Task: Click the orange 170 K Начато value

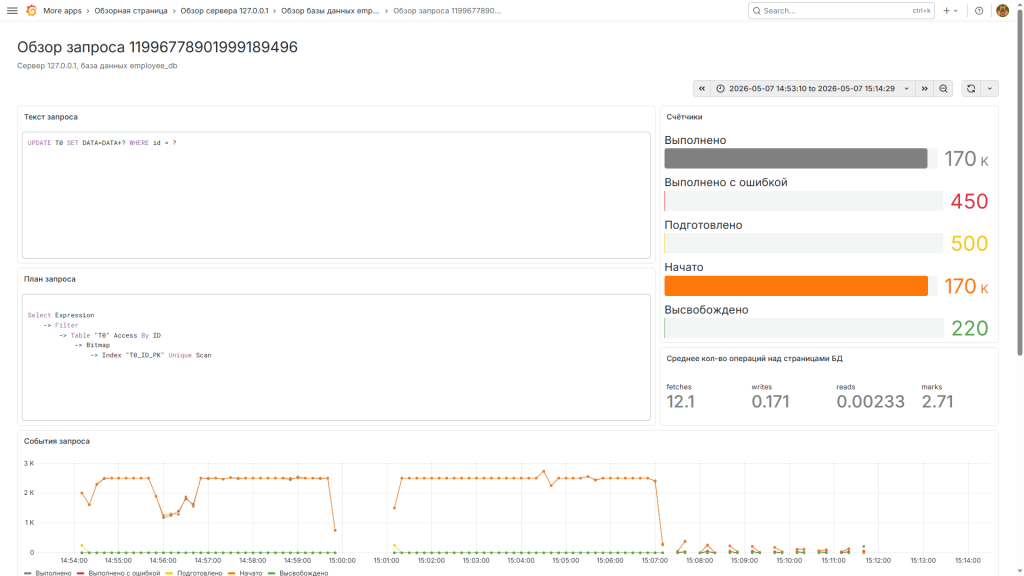Action: 967,286
